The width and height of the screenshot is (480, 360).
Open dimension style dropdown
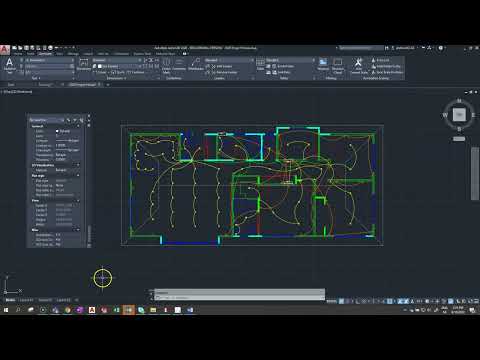coord(117,60)
